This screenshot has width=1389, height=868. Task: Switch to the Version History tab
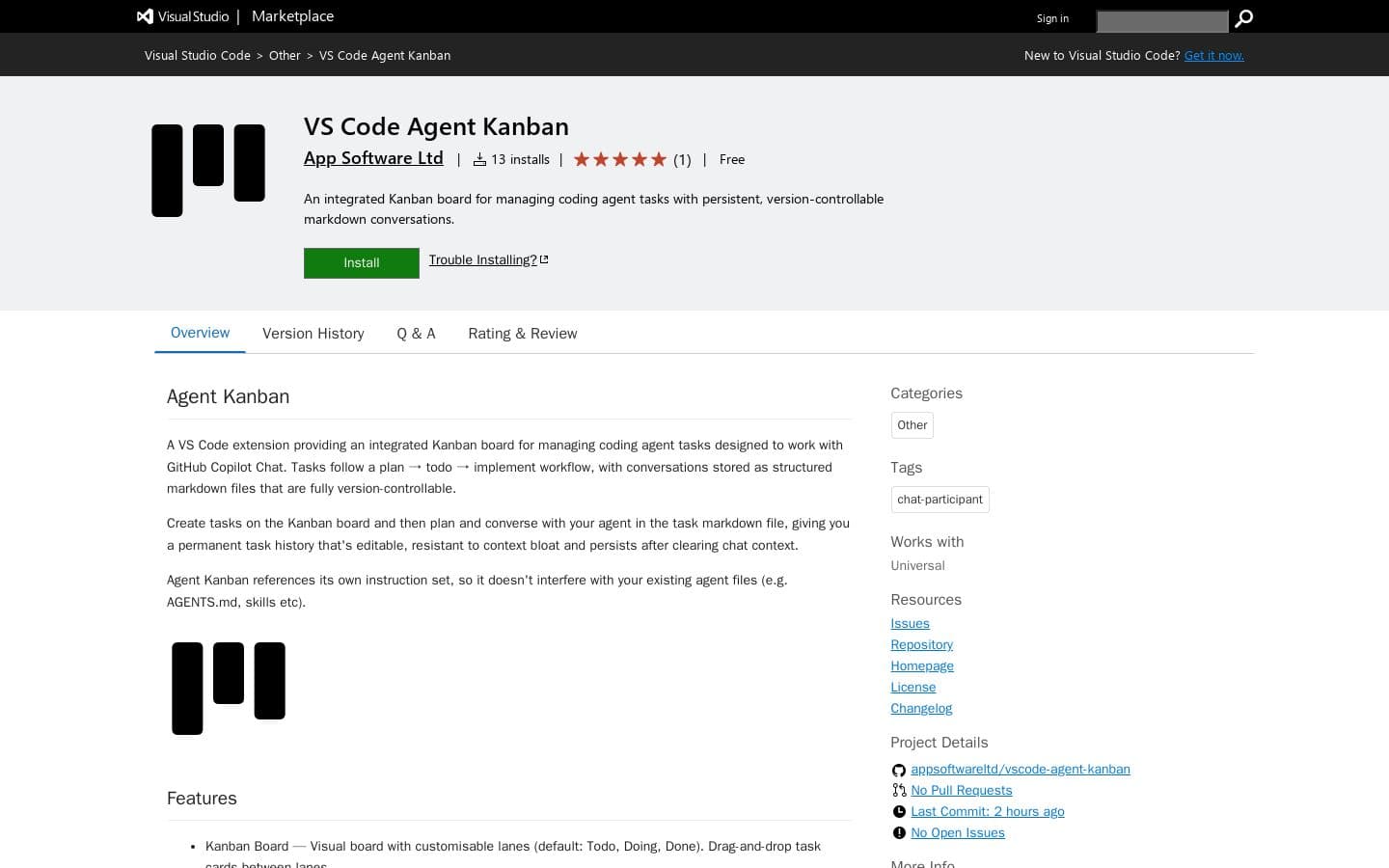coord(313,334)
